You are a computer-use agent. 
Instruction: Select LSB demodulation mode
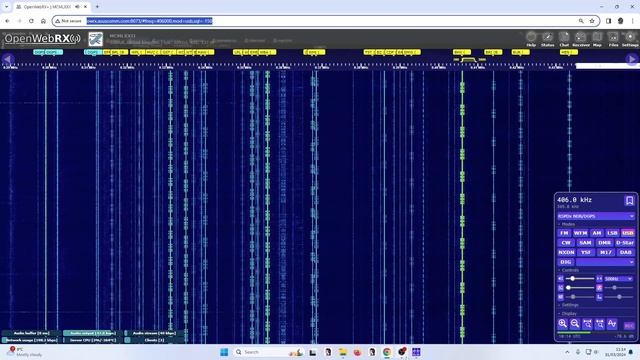pyautogui.click(x=612, y=233)
